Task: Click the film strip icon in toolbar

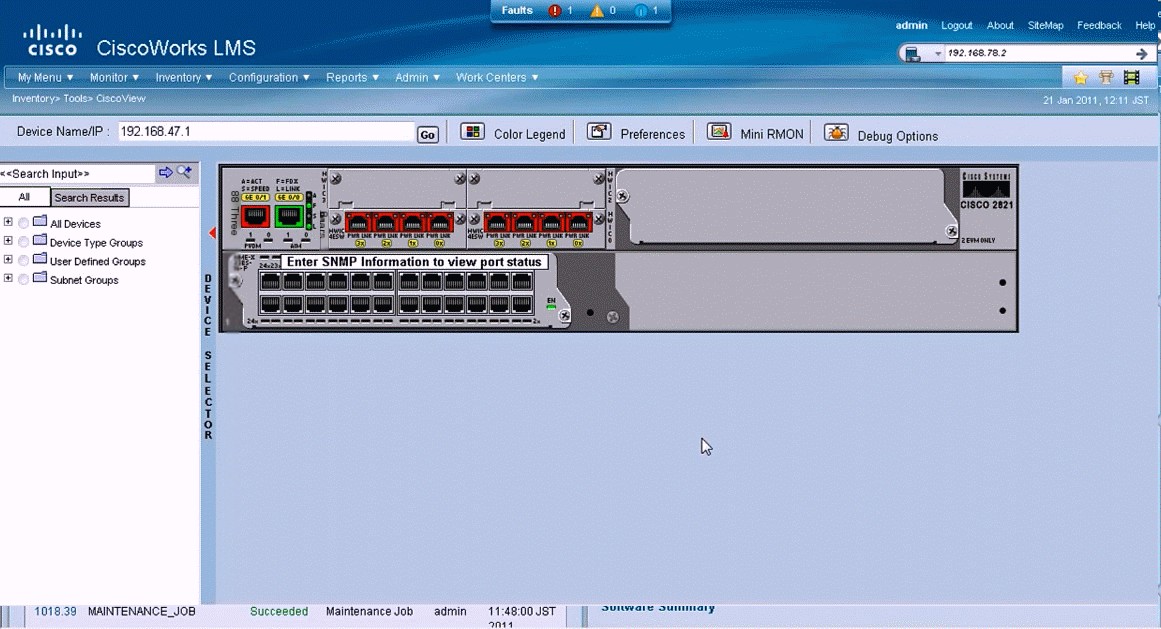Action: [x=1131, y=77]
